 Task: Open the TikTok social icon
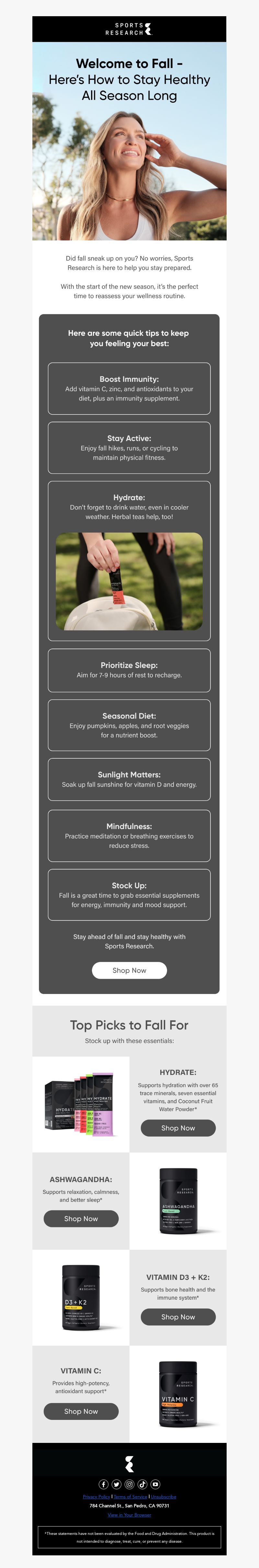(x=142, y=1484)
